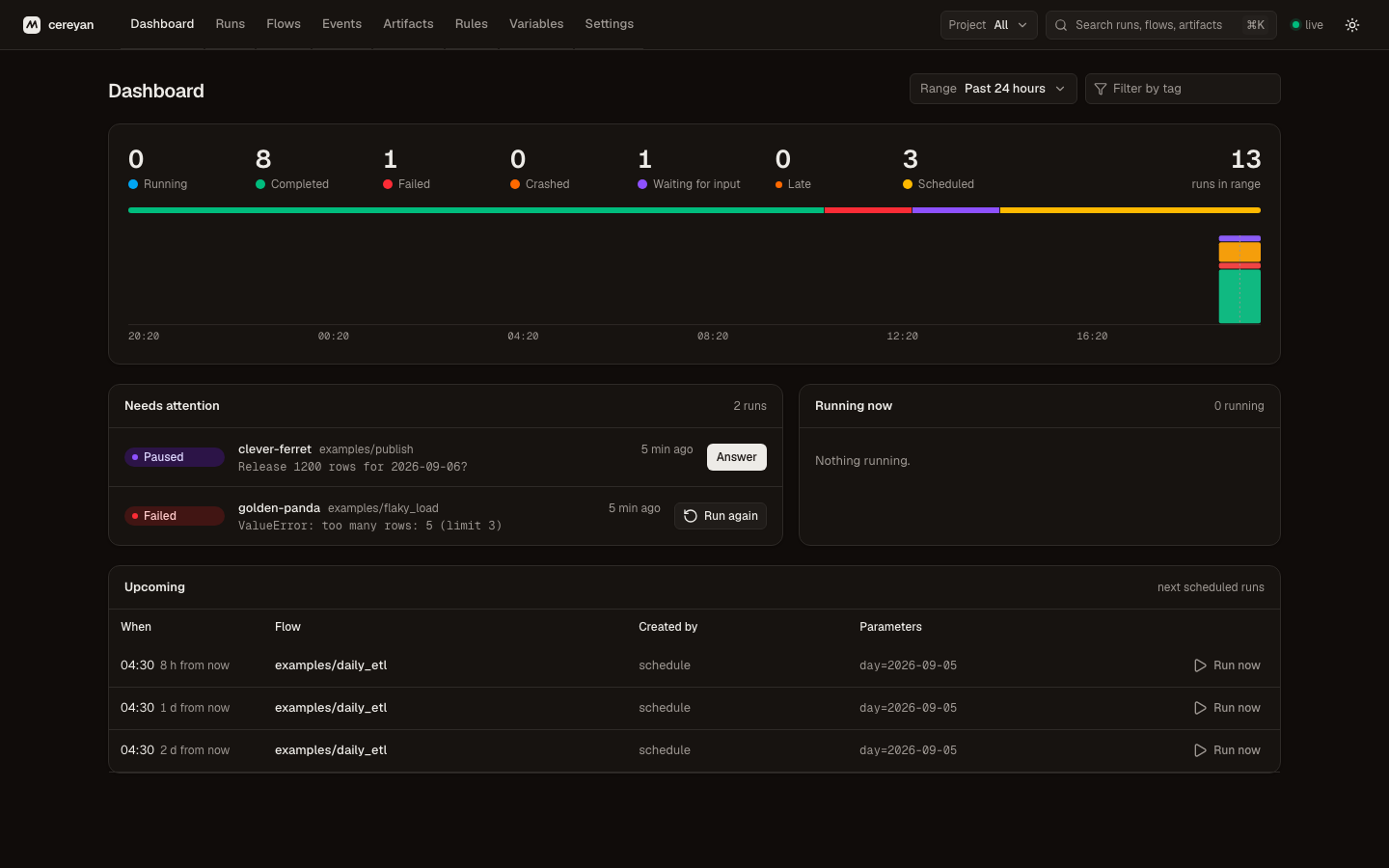Switch to the Flows tab
This screenshot has width=1389, height=868.
[284, 24]
